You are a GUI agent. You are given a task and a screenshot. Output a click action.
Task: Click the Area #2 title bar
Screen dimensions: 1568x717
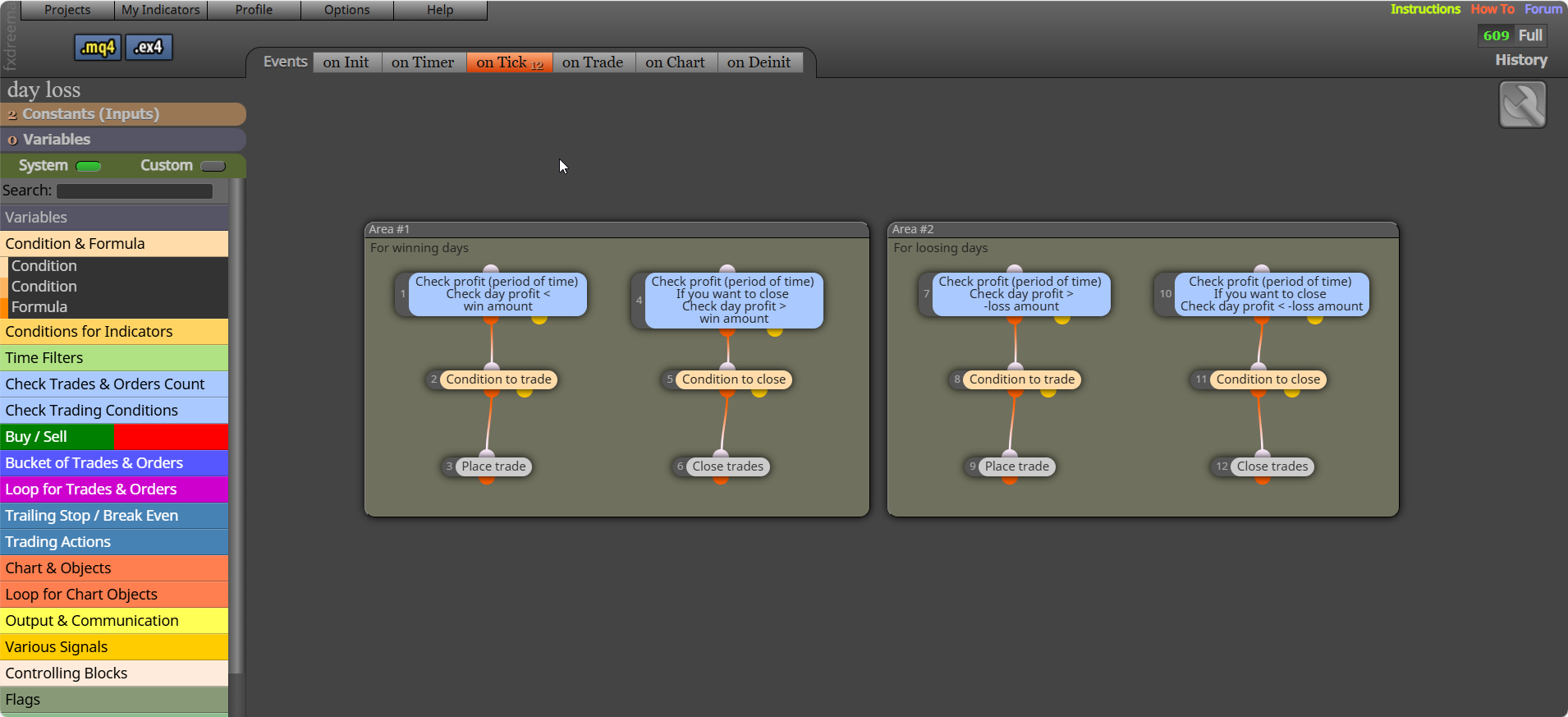pyautogui.click(x=1143, y=229)
